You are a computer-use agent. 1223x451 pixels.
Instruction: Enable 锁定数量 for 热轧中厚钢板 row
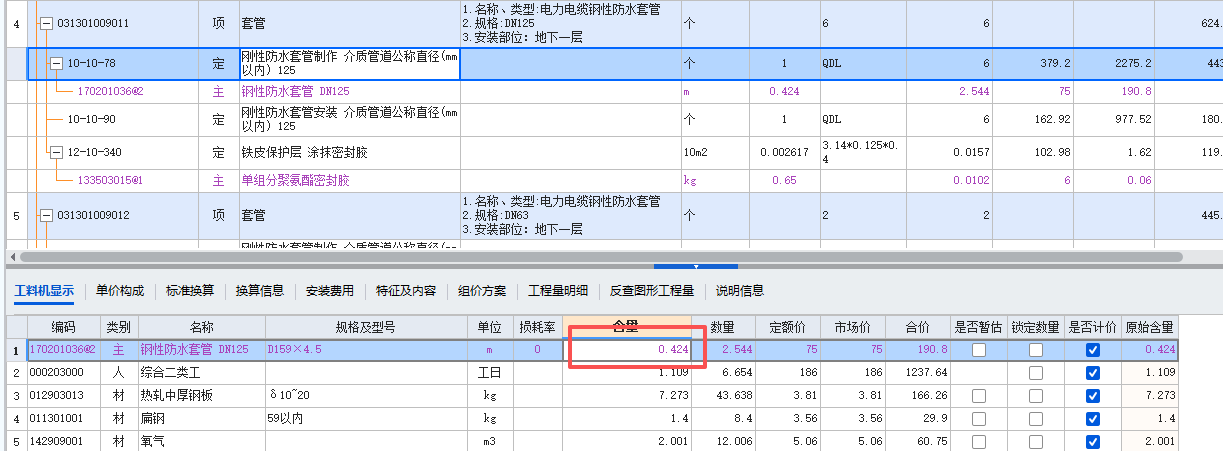[x=1036, y=395]
